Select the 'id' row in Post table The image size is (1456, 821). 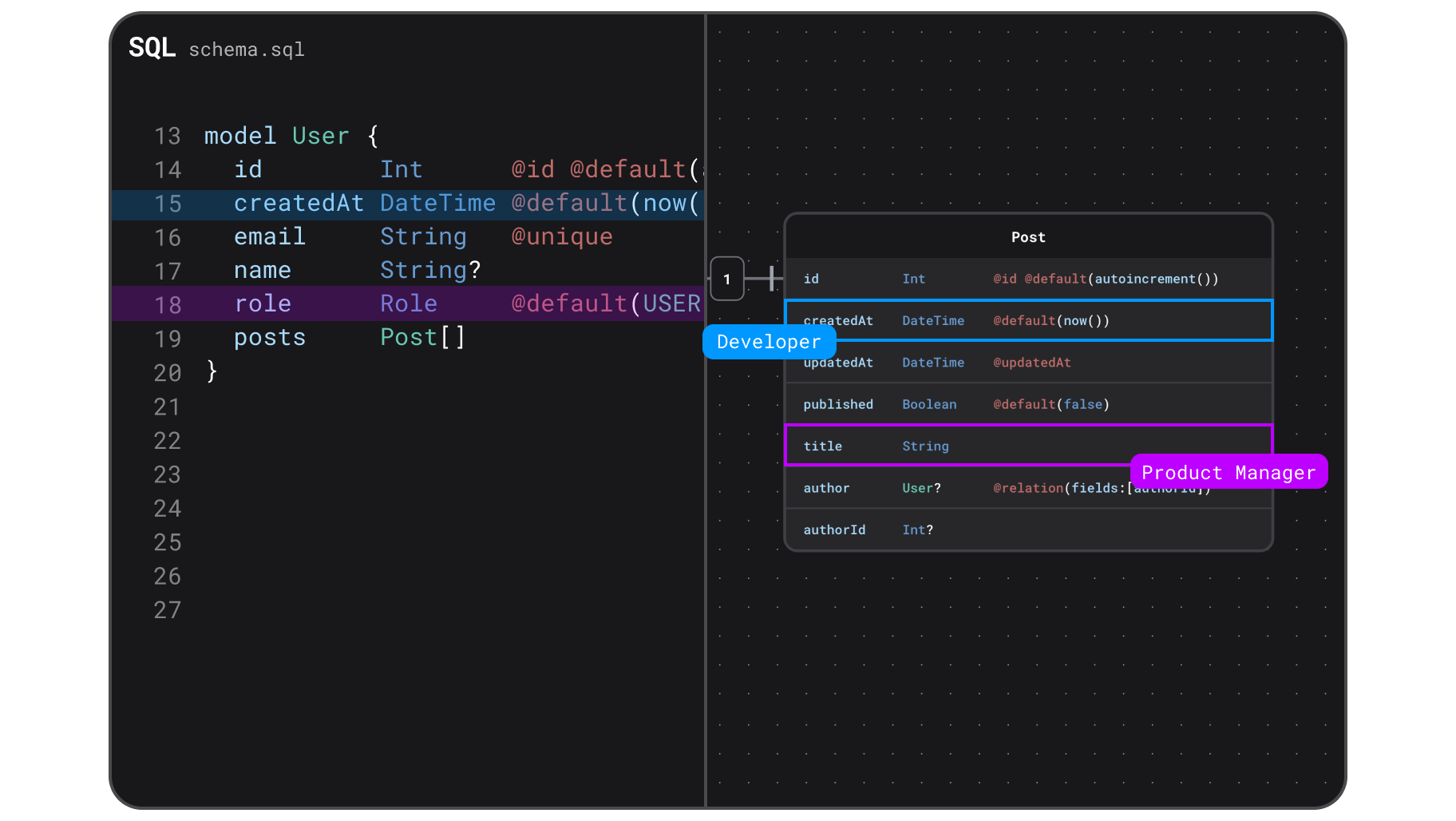click(x=1028, y=279)
